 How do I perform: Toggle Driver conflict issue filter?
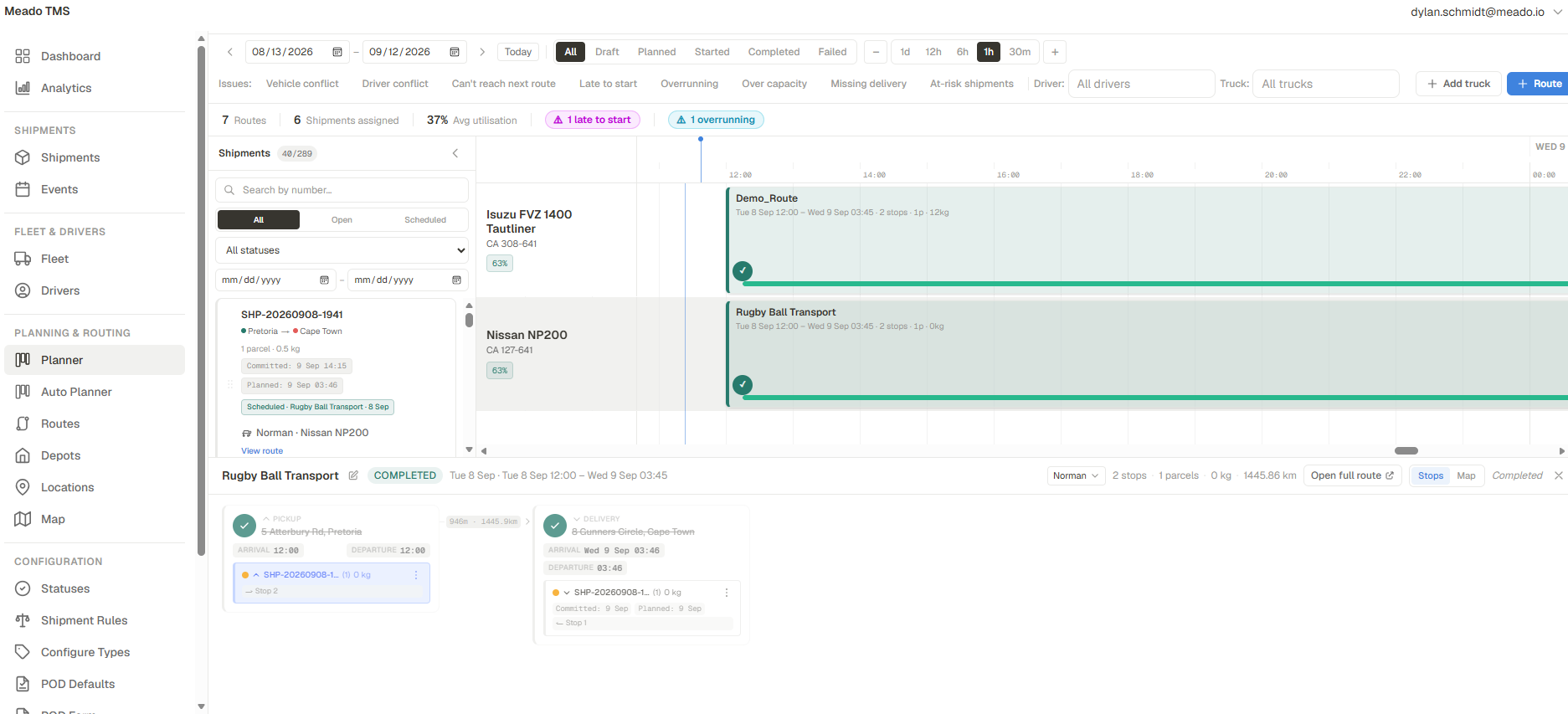[x=395, y=84]
